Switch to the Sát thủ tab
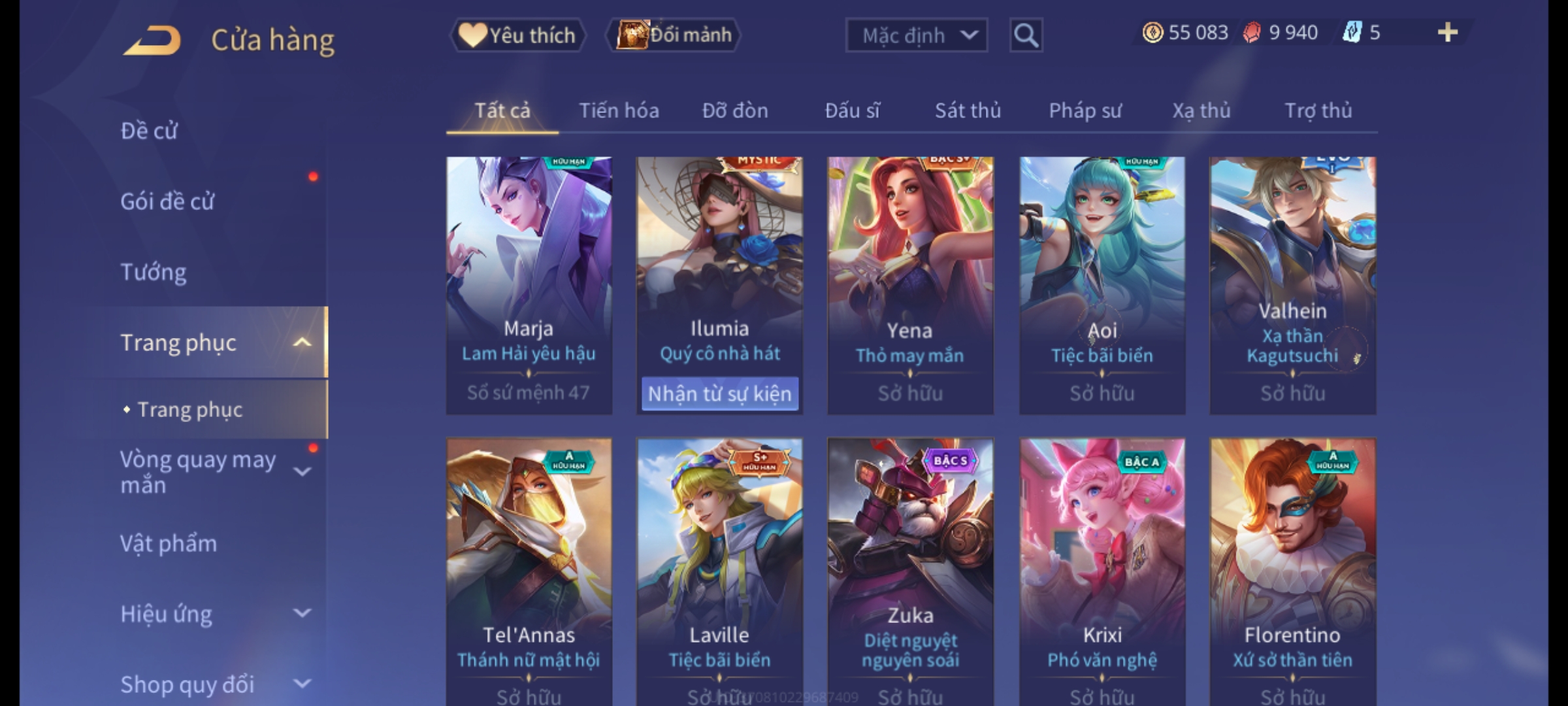 point(968,110)
